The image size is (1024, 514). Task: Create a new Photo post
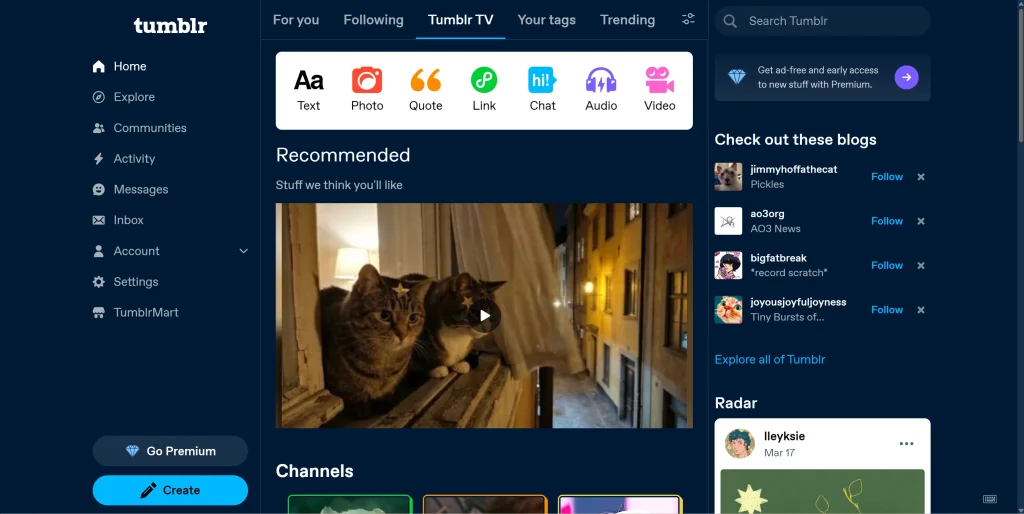(x=367, y=89)
